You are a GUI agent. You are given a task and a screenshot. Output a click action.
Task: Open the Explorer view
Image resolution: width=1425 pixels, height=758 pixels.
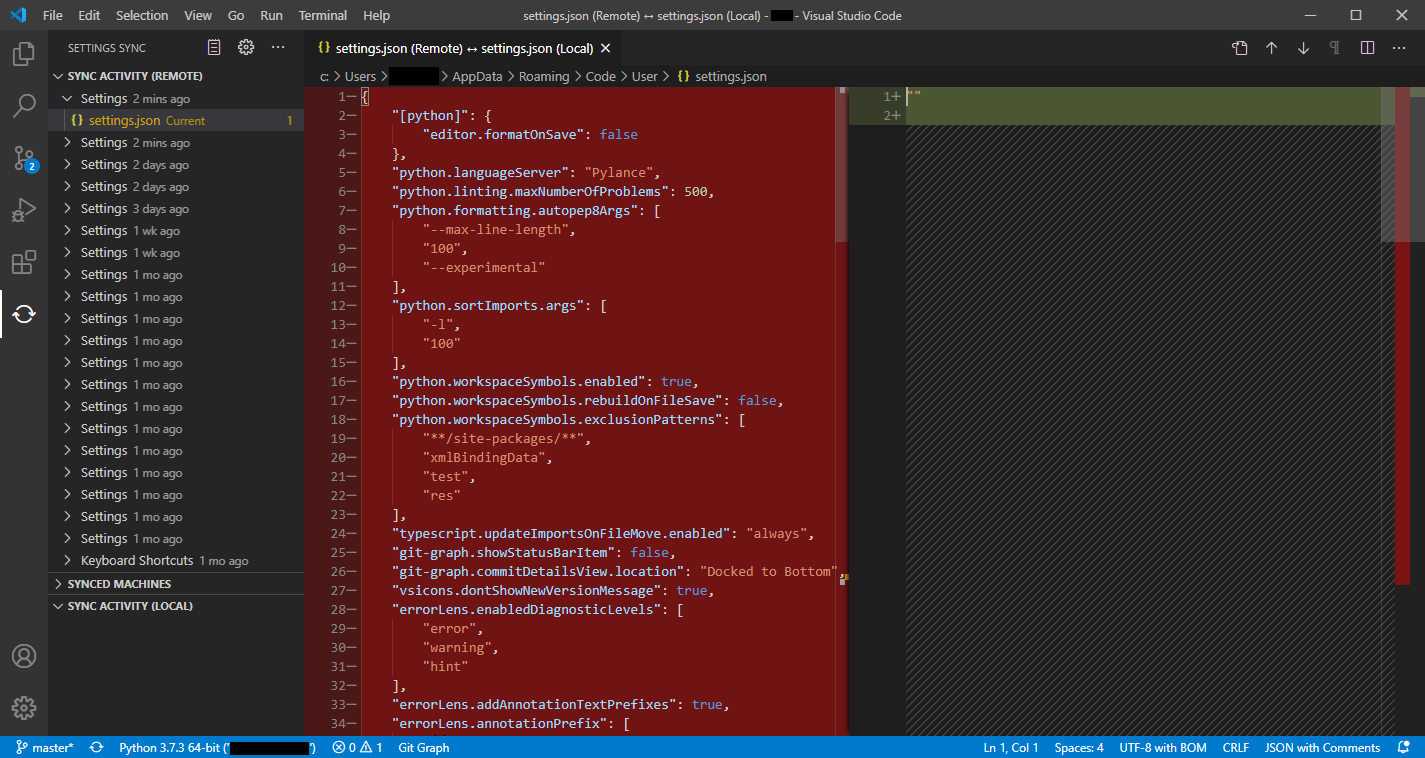(x=23, y=55)
